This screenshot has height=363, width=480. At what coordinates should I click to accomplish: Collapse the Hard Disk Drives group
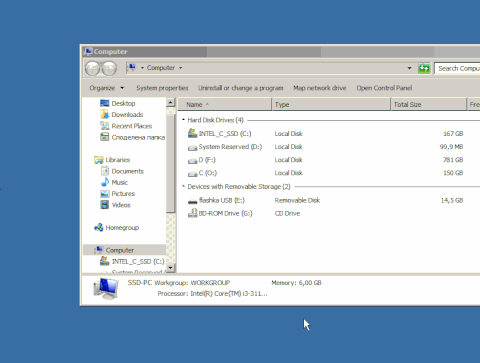pos(183,120)
